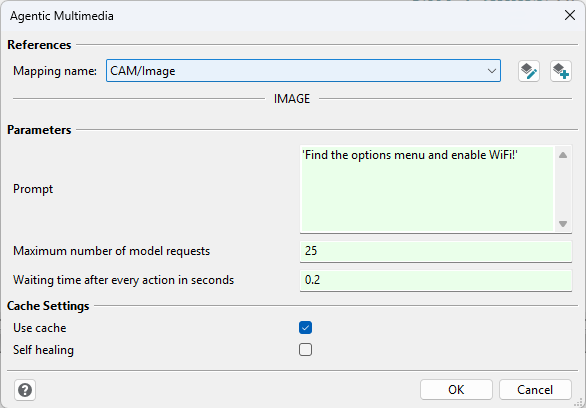Viewport: 586px width, 408px height.
Task: Click the 'Prompt' label
Action: tap(33, 189)
